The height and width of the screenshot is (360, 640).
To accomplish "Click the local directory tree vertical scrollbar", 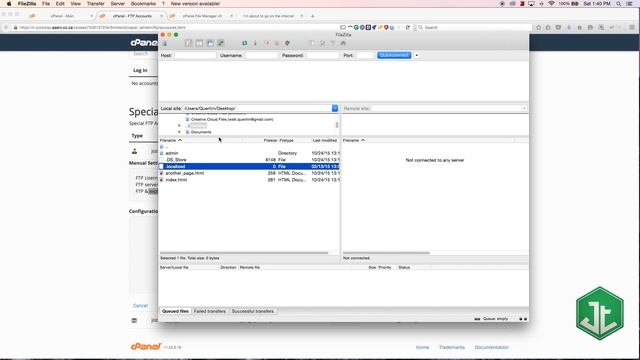I will 337,125.
